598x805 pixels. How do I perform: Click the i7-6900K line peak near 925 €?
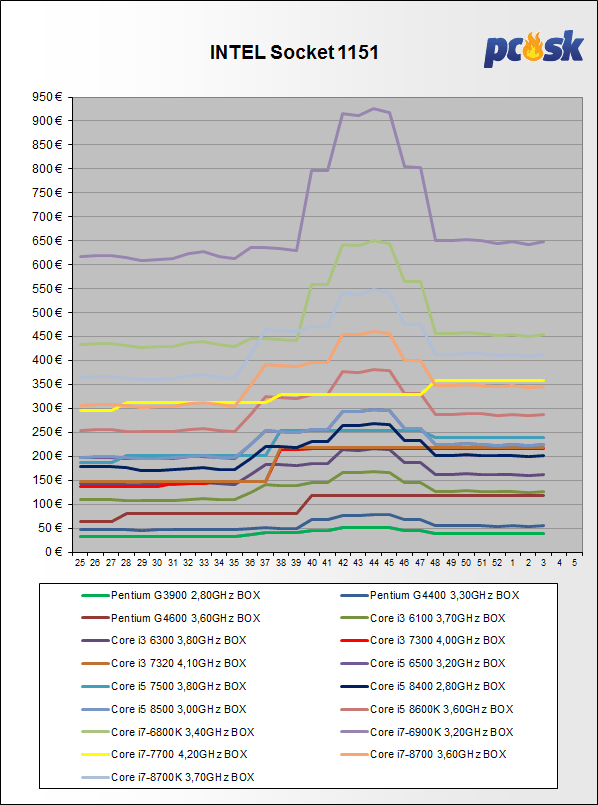pyautogui.click(x=374, y=108)
